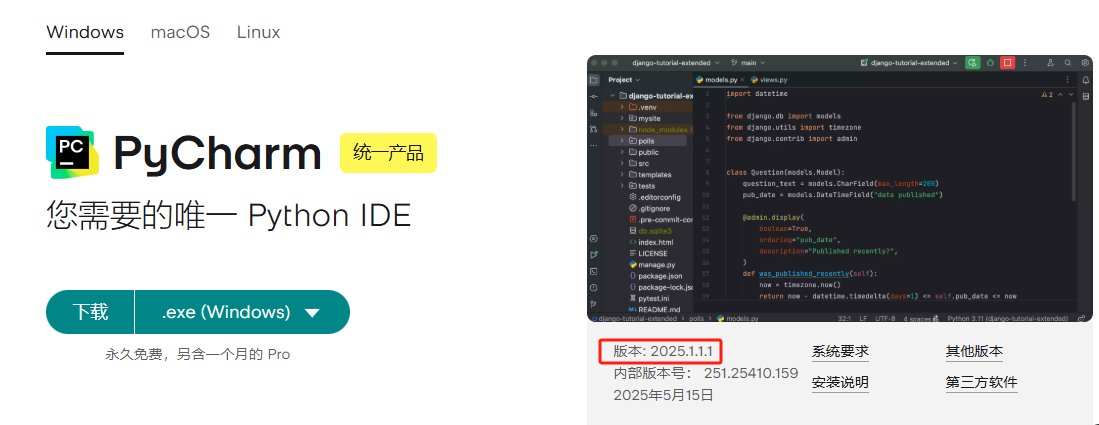The image size is (1099, 425).
Task: Click the Pull Requests icon in IDE sidebar
Action: [x=594, y=129]
